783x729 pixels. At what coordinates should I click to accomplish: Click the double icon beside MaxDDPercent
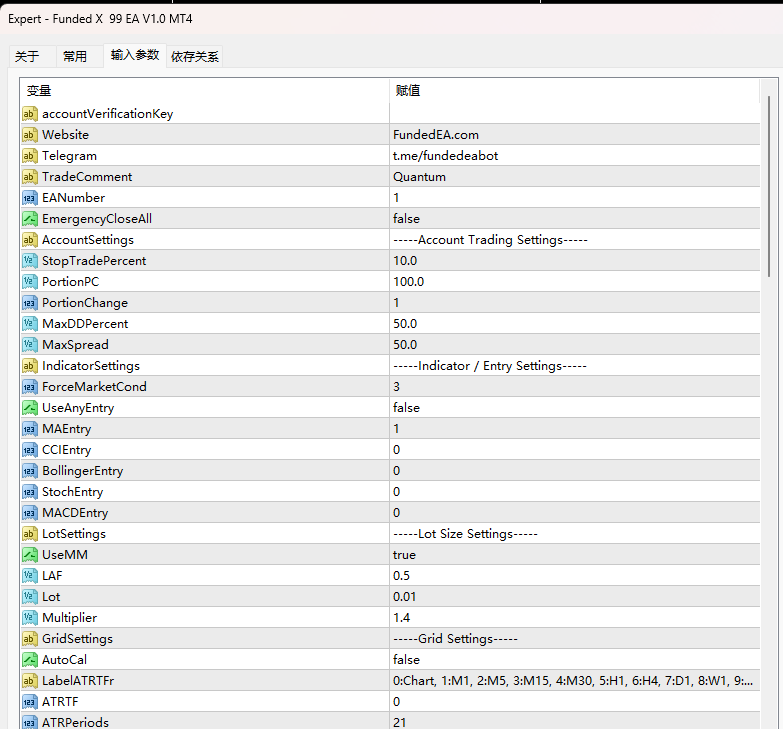29,324
